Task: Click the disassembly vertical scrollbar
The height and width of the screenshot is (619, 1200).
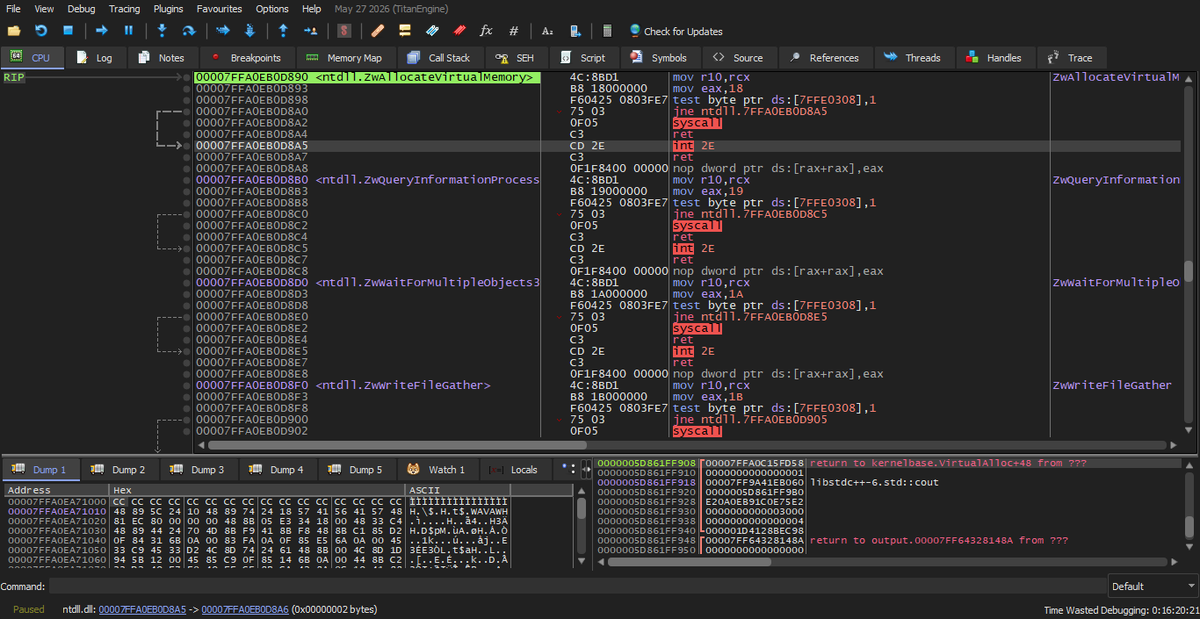Action: point(1188,254)
